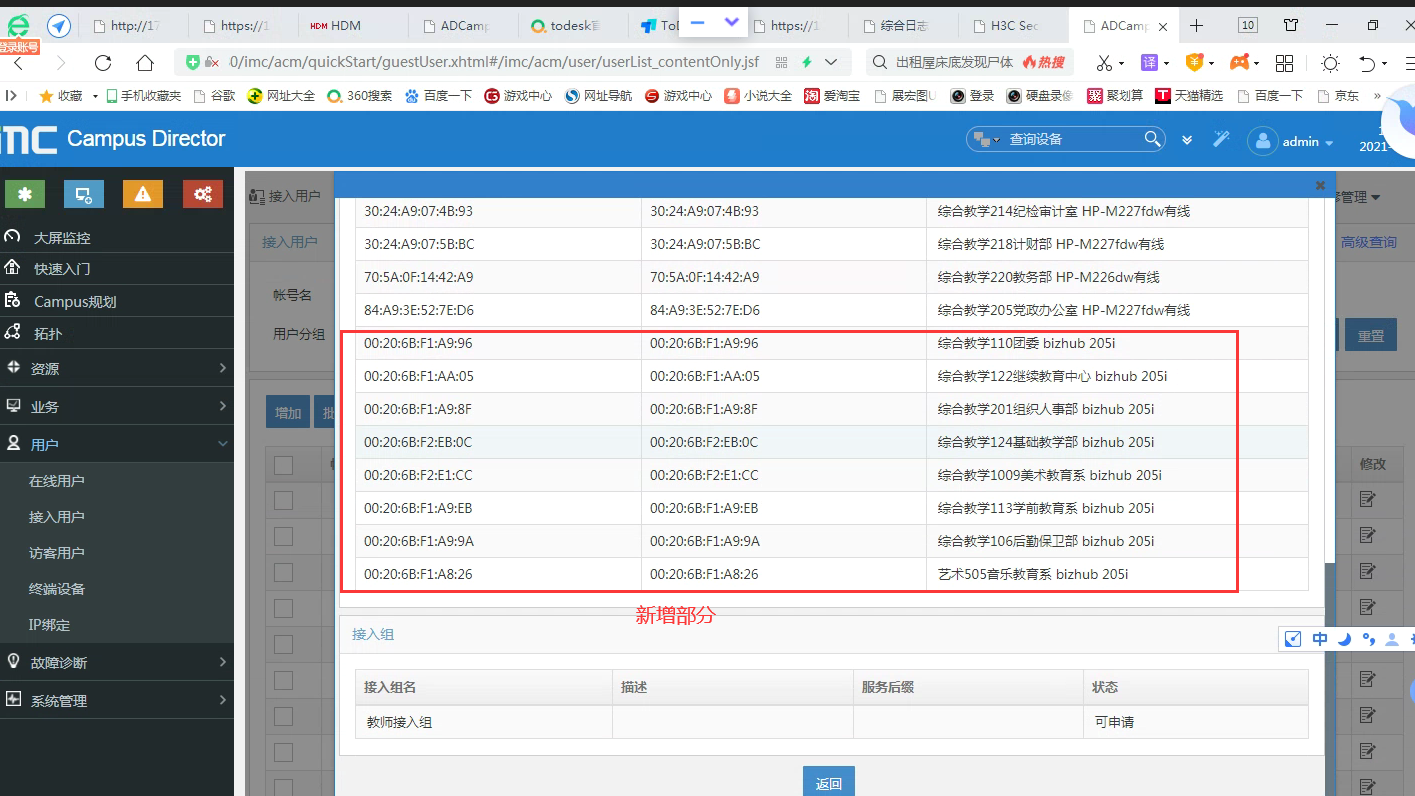This screenshot has width=1415, height=796.
Task: Open Campus规划 in the sidebar
Action: (75, 301)
